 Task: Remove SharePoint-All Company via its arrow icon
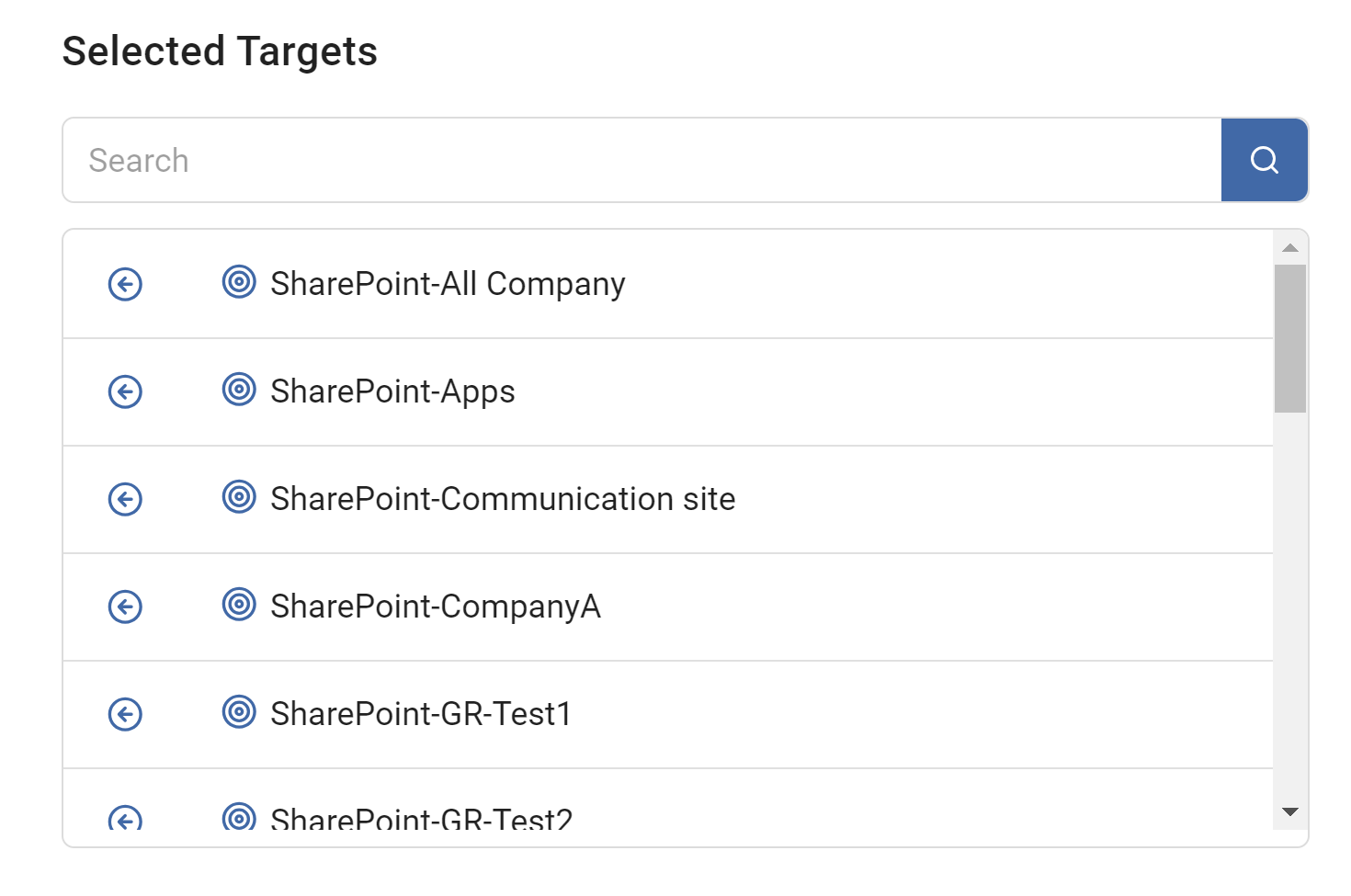[x=125, y=284]
